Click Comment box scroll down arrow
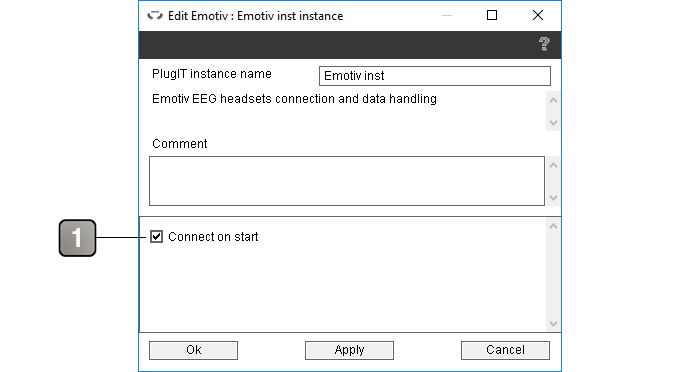Screen dimensions: 700x372 click(554, 197)
